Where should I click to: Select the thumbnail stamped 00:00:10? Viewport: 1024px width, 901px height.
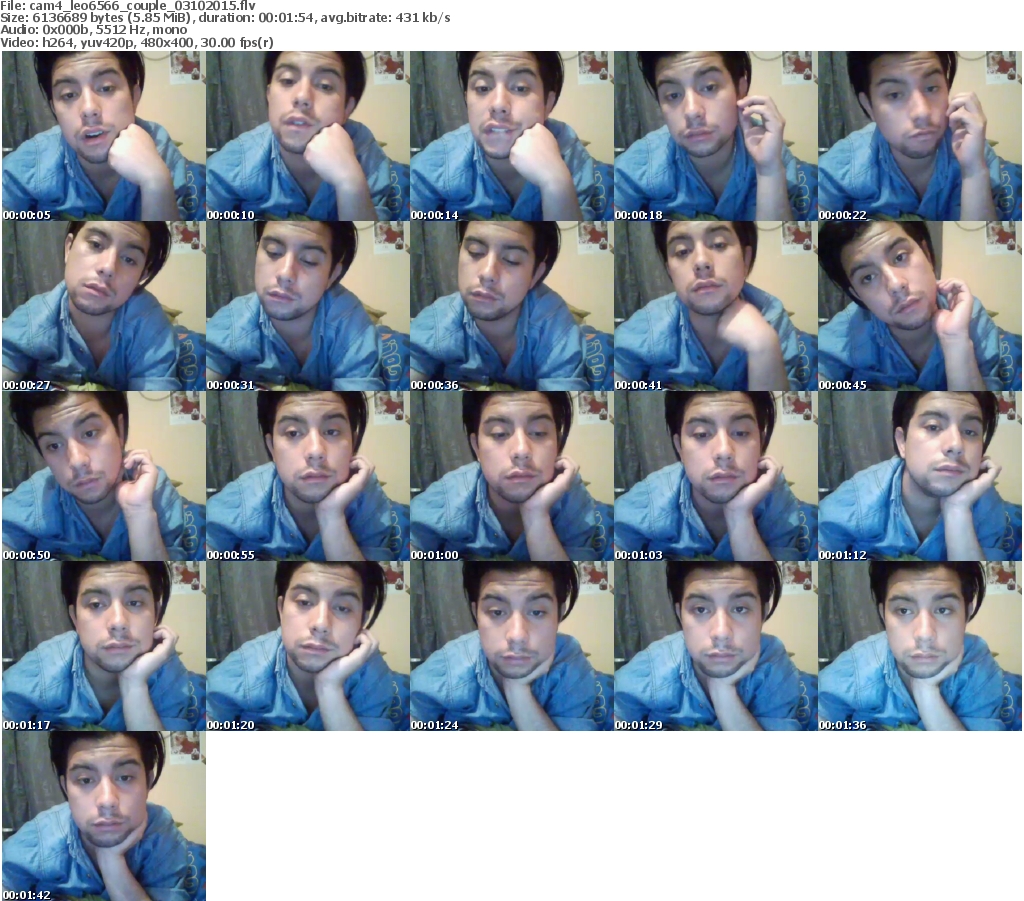point(308,136)
